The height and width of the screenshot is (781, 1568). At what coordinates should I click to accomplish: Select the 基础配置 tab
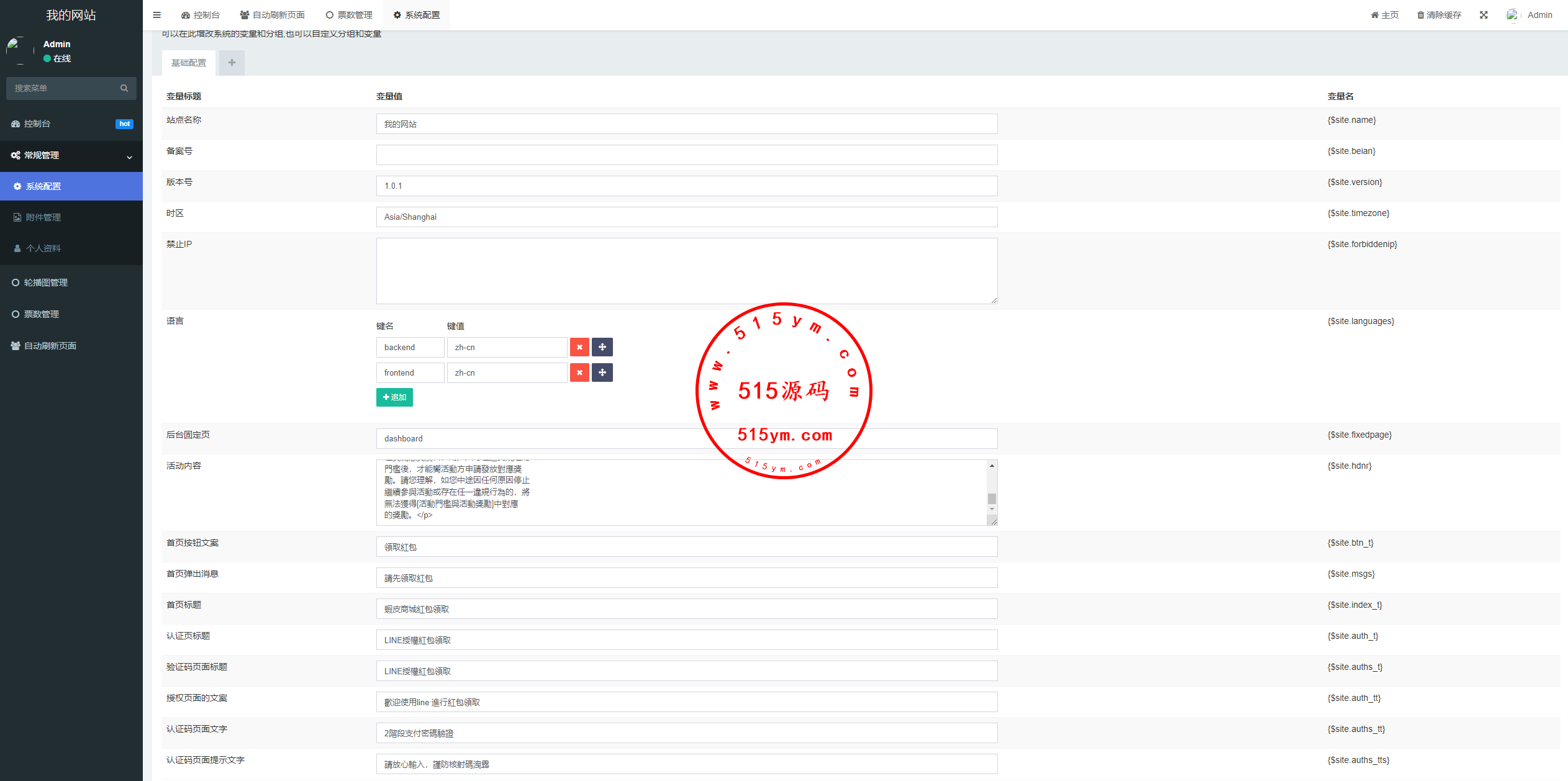click(189, 63)
